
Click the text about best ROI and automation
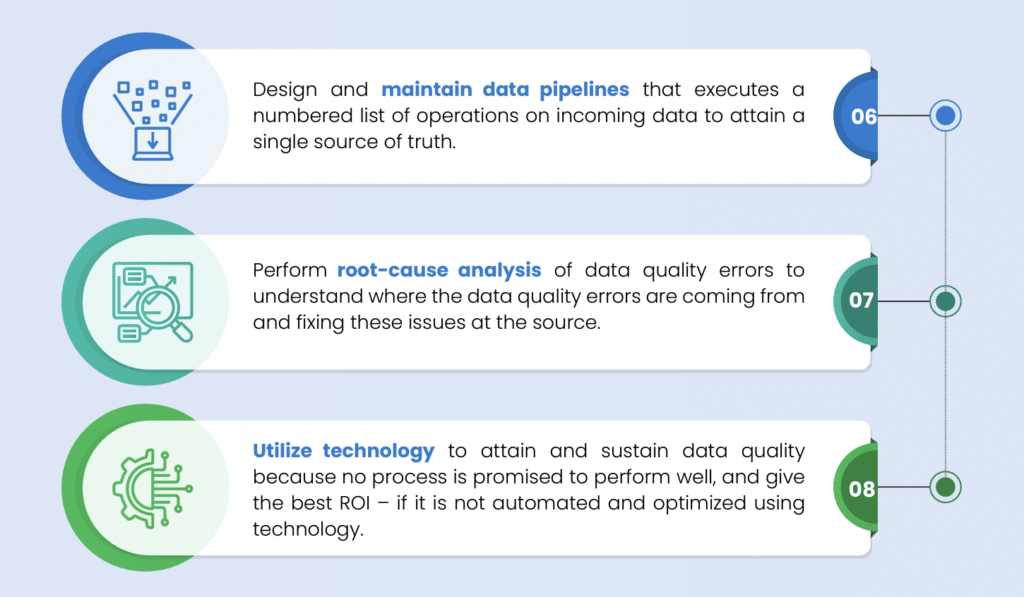coord(528,503)
